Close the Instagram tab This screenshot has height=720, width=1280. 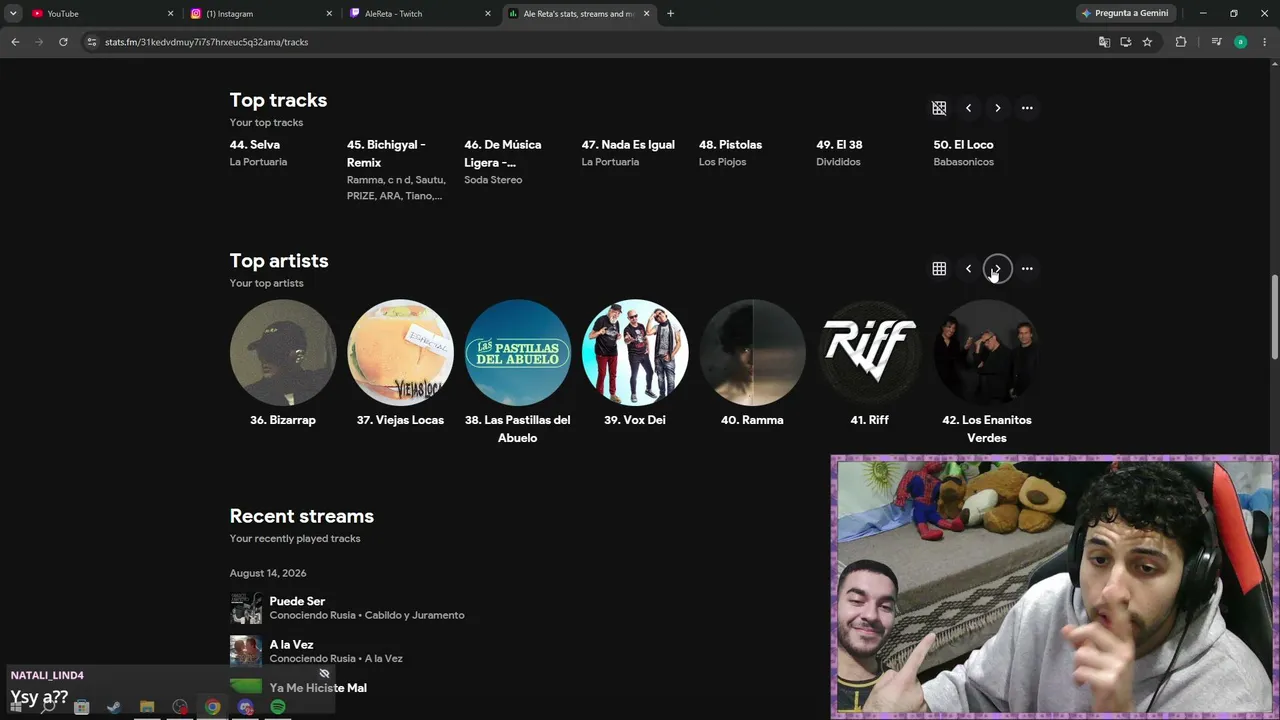click(x=329, y=14)
